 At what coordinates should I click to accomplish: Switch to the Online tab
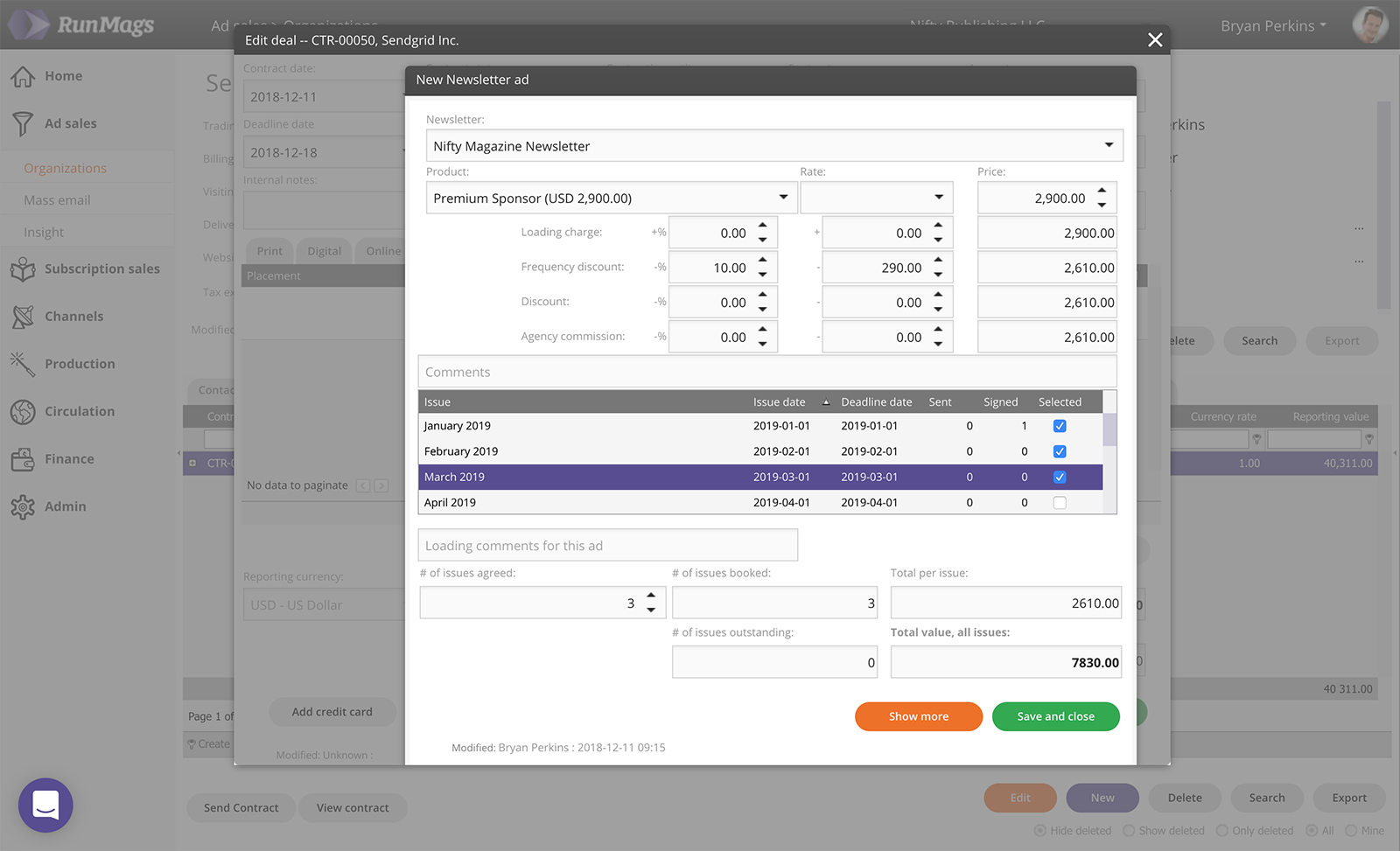tap(381, 251)
